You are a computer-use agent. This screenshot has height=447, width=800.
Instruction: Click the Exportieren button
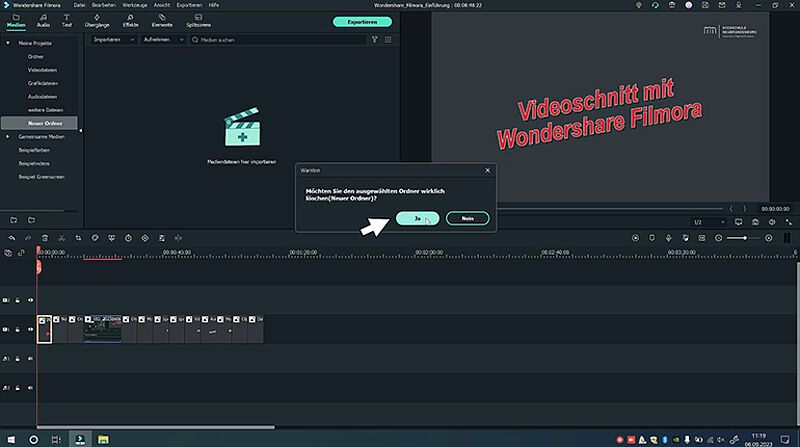pos(362,22)
